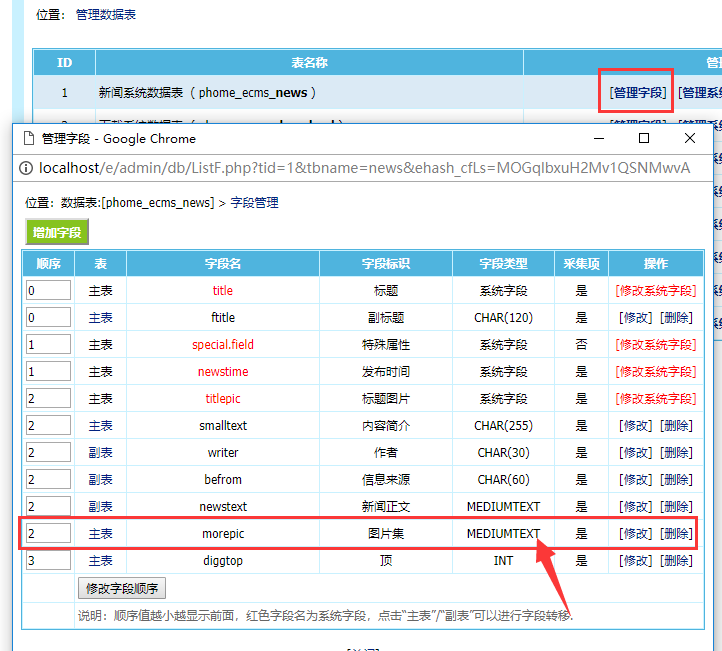Close the 管理字段 Chrome window
This screenshot has height=651, width=722.
click(x=689, y=138)
